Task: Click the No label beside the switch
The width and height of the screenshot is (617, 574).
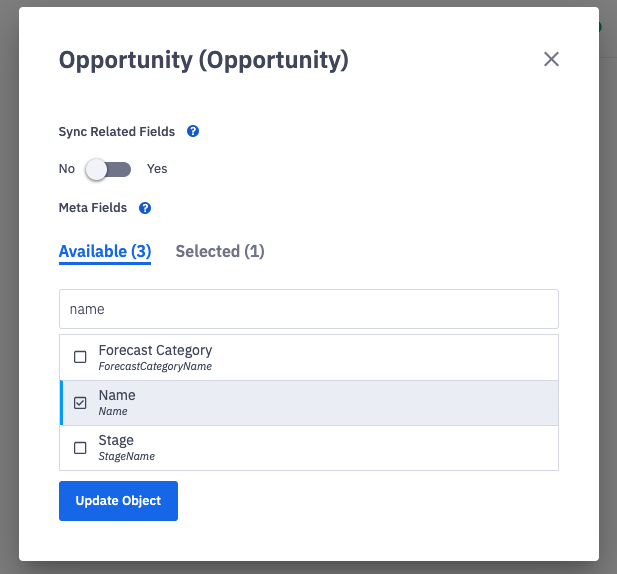Action: click(67, 169)
